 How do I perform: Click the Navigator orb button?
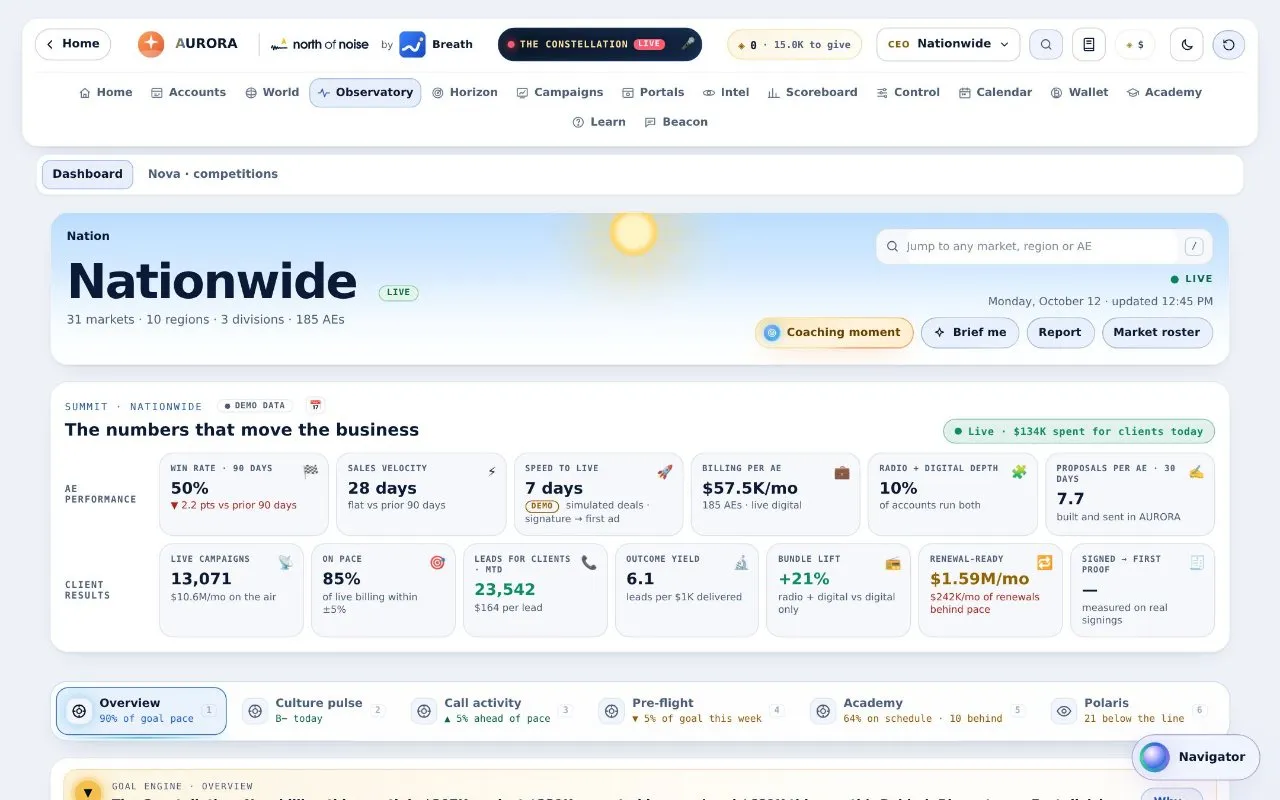click(x=1194, y=757)
